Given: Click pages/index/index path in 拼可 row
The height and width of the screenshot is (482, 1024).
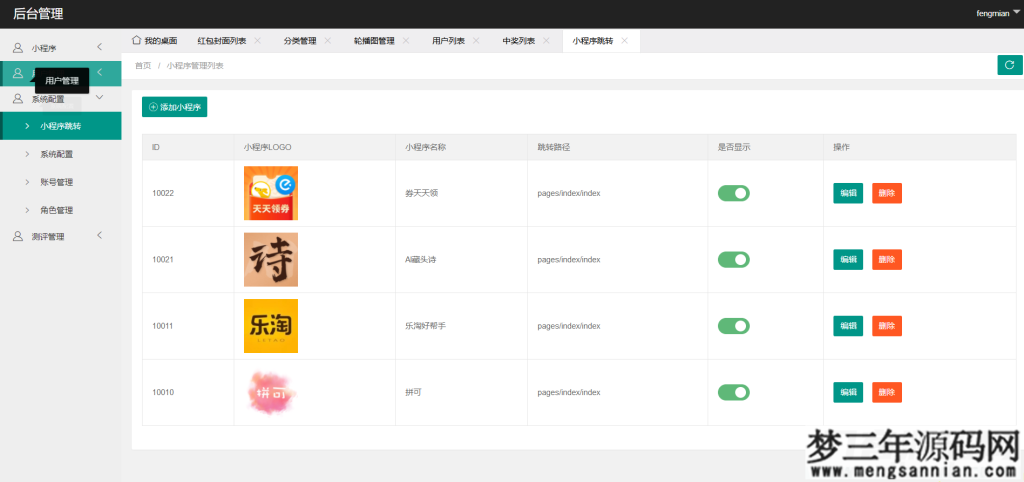Looking at the screenshot, I should click(x=569, y=392).
